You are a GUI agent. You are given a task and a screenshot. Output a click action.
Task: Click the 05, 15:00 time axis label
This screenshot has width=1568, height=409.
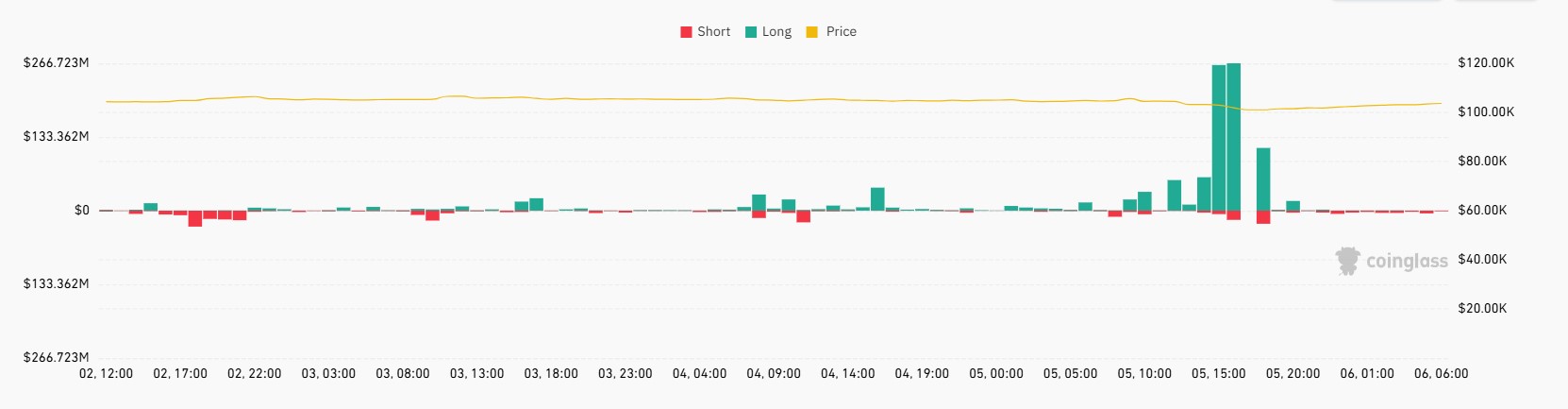(1218, 373)
